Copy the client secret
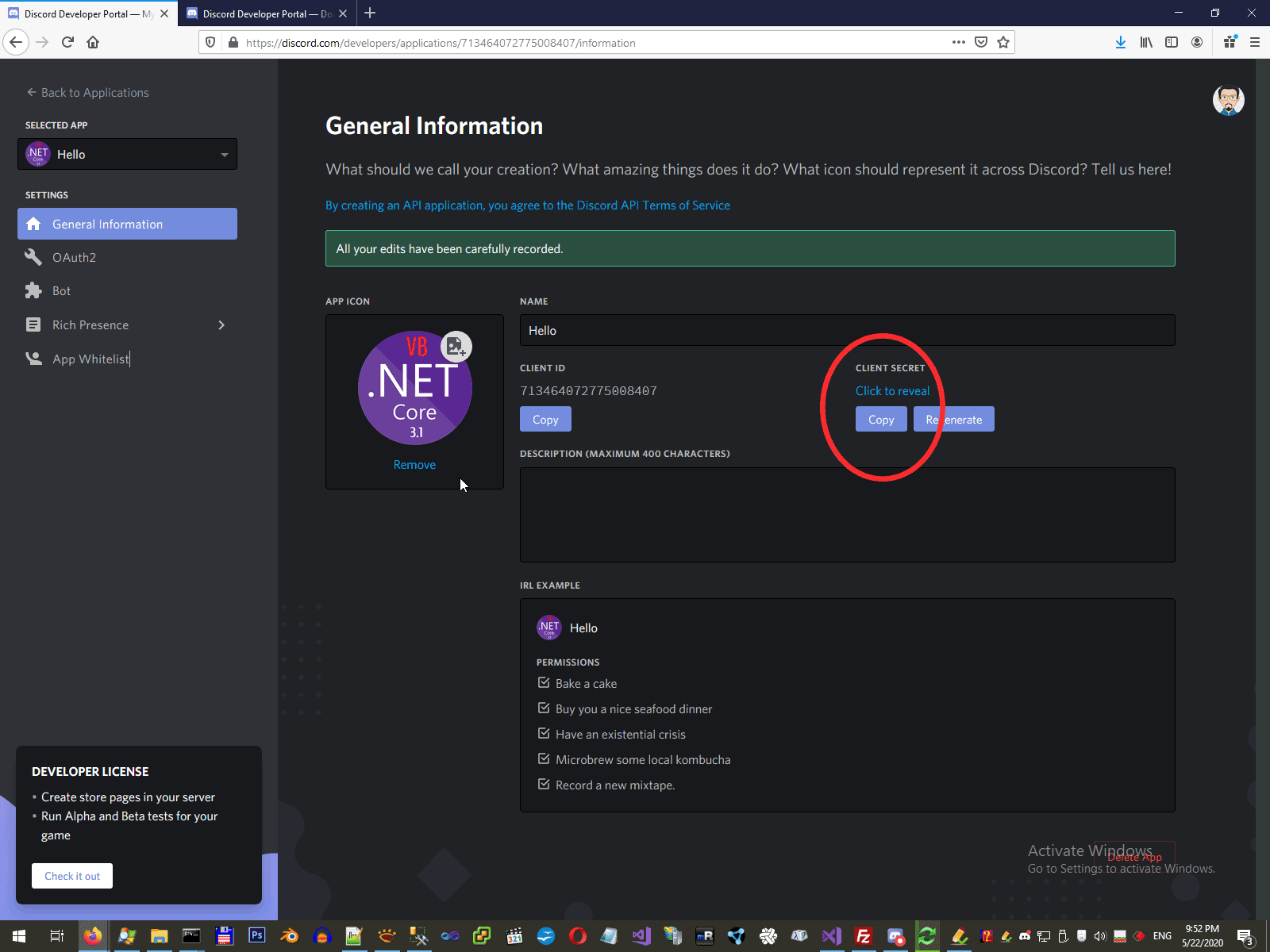Viewport: 1270px width, 952px height. tap(881, 420)
